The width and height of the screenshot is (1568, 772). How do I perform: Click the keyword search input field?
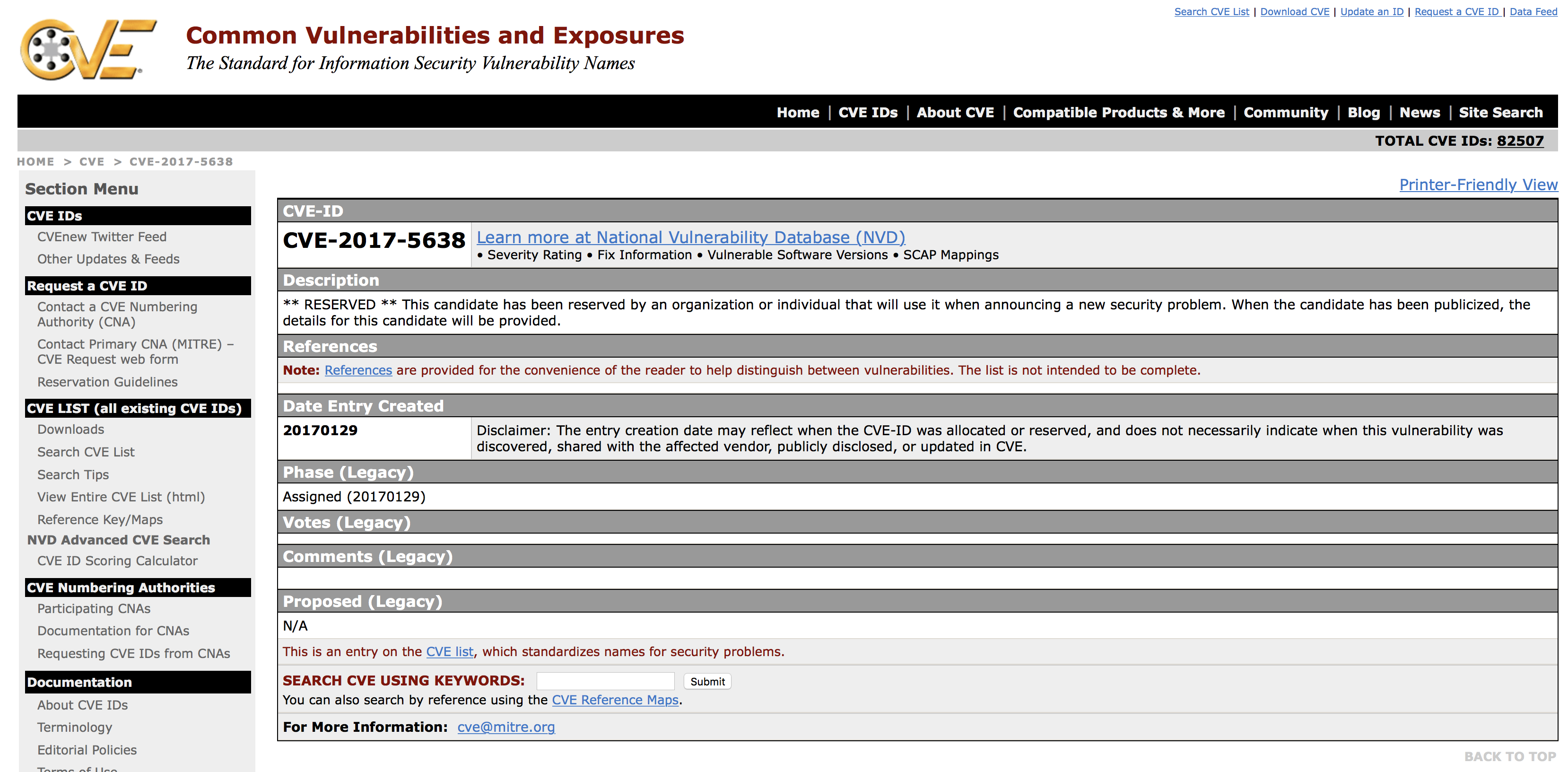[605, 681]
